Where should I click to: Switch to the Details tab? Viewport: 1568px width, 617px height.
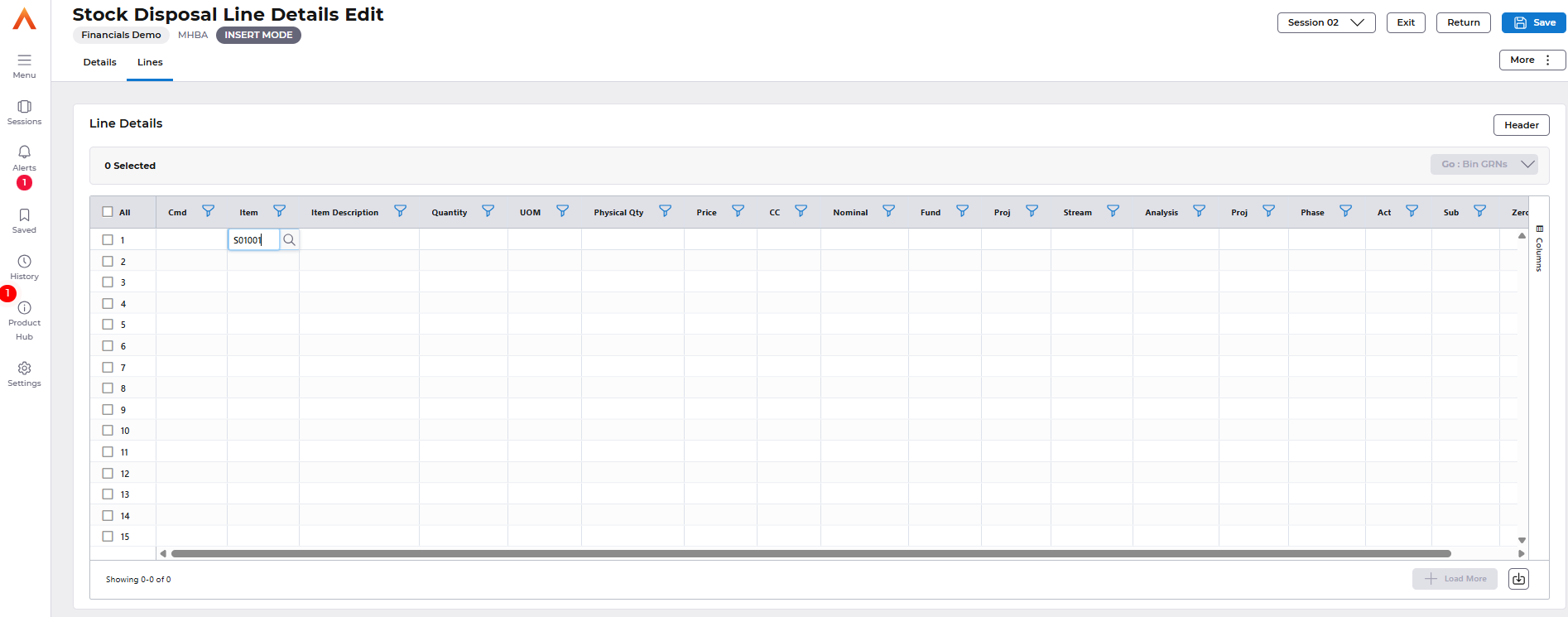pos(100,62)
